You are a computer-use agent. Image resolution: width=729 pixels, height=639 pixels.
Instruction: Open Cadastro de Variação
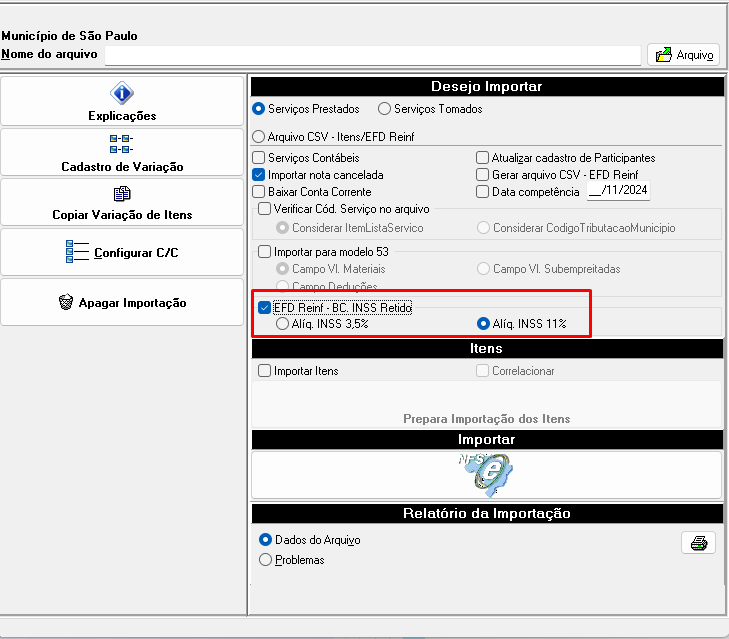coord(122,153)
